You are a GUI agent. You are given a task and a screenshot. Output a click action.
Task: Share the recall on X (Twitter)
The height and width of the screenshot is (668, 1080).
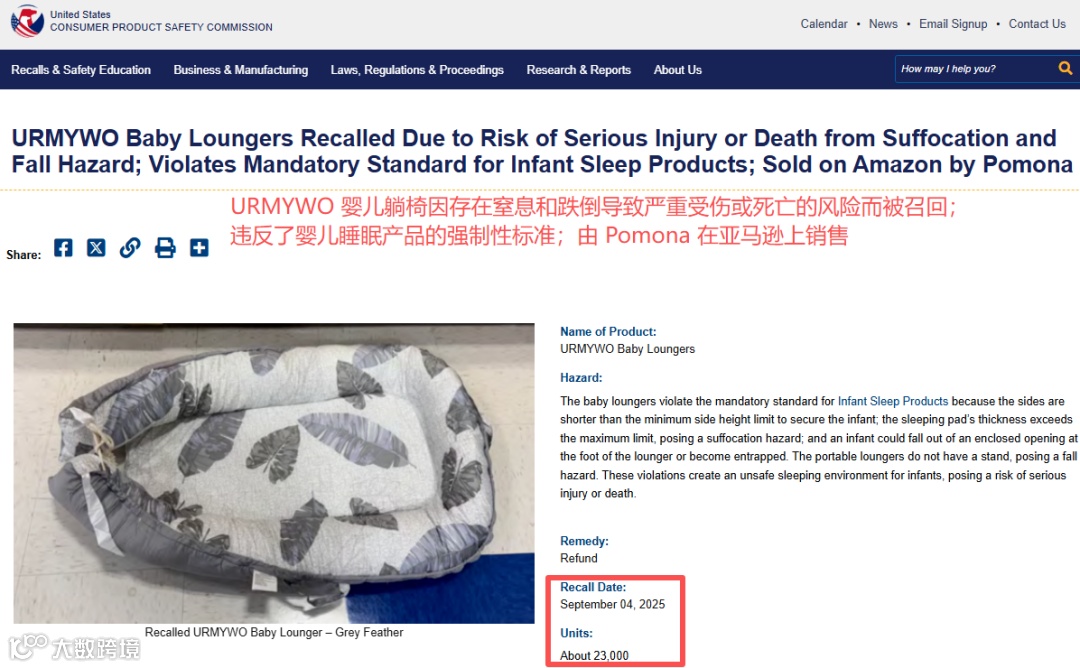pos(96,247)
